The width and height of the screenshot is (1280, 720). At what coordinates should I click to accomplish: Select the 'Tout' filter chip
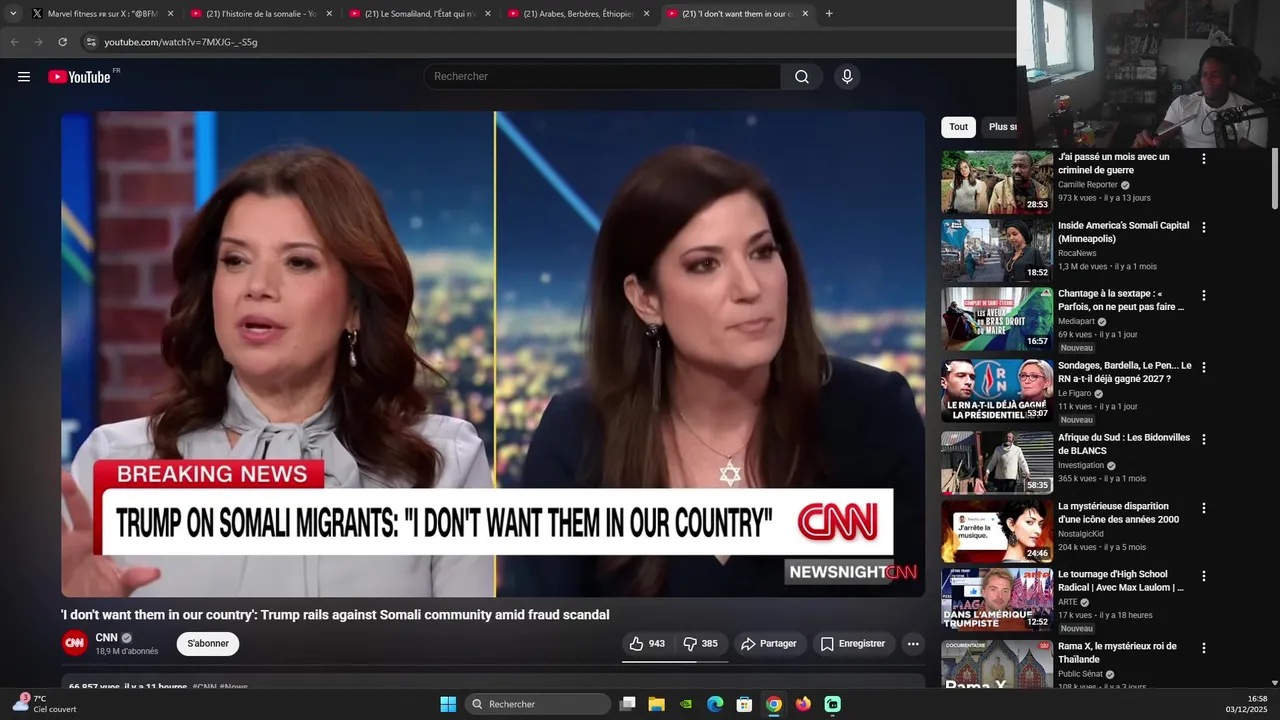(958, 127)
